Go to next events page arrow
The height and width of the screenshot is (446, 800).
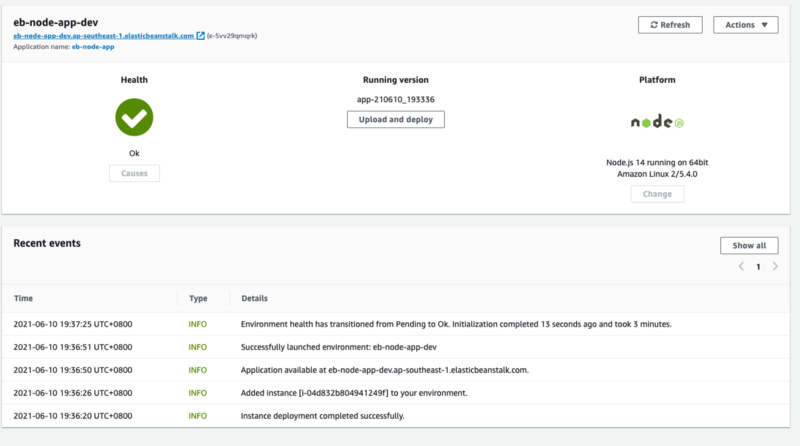click(x=775, y=266)
